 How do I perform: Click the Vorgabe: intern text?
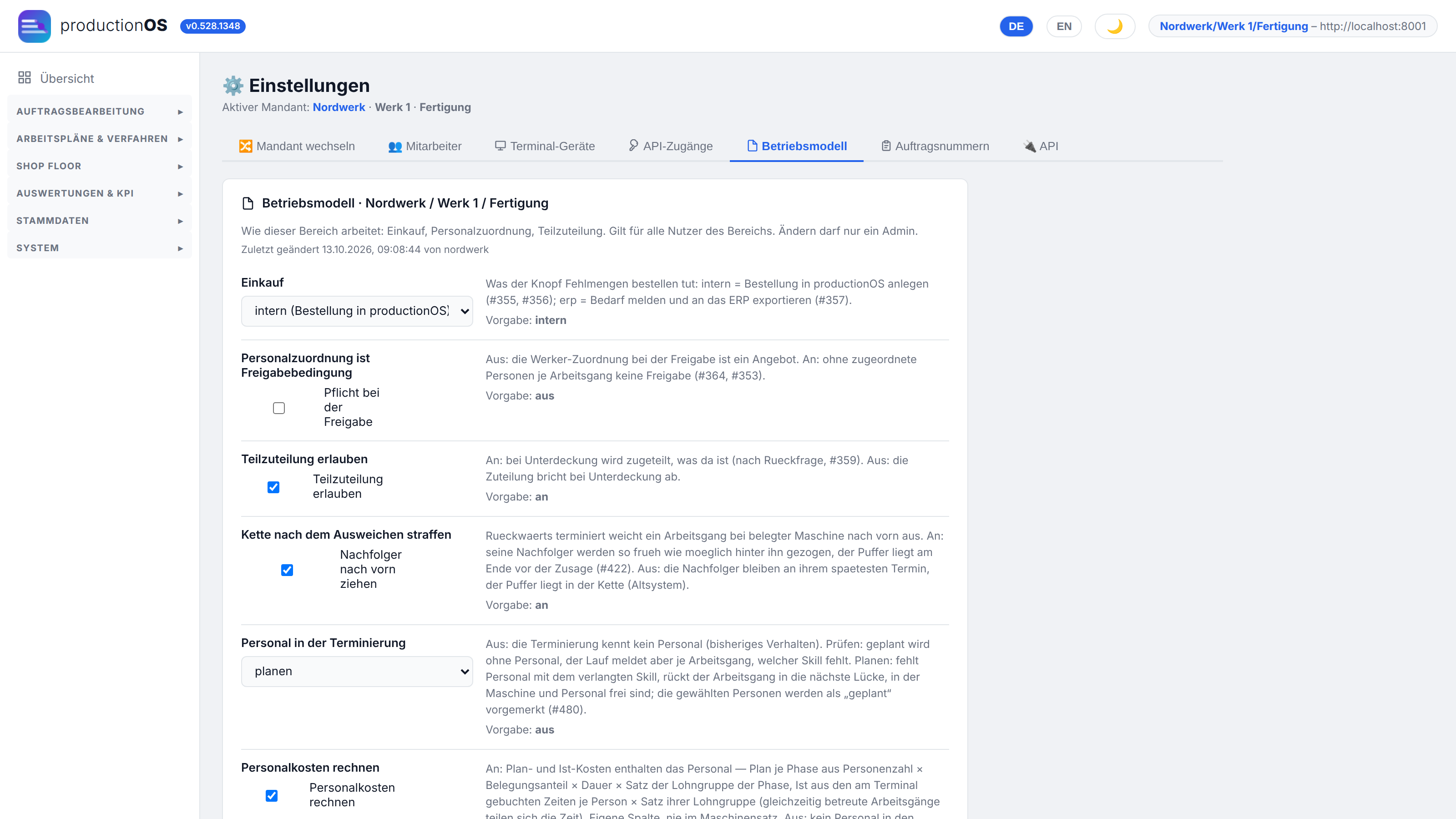(x=526, y=320)
